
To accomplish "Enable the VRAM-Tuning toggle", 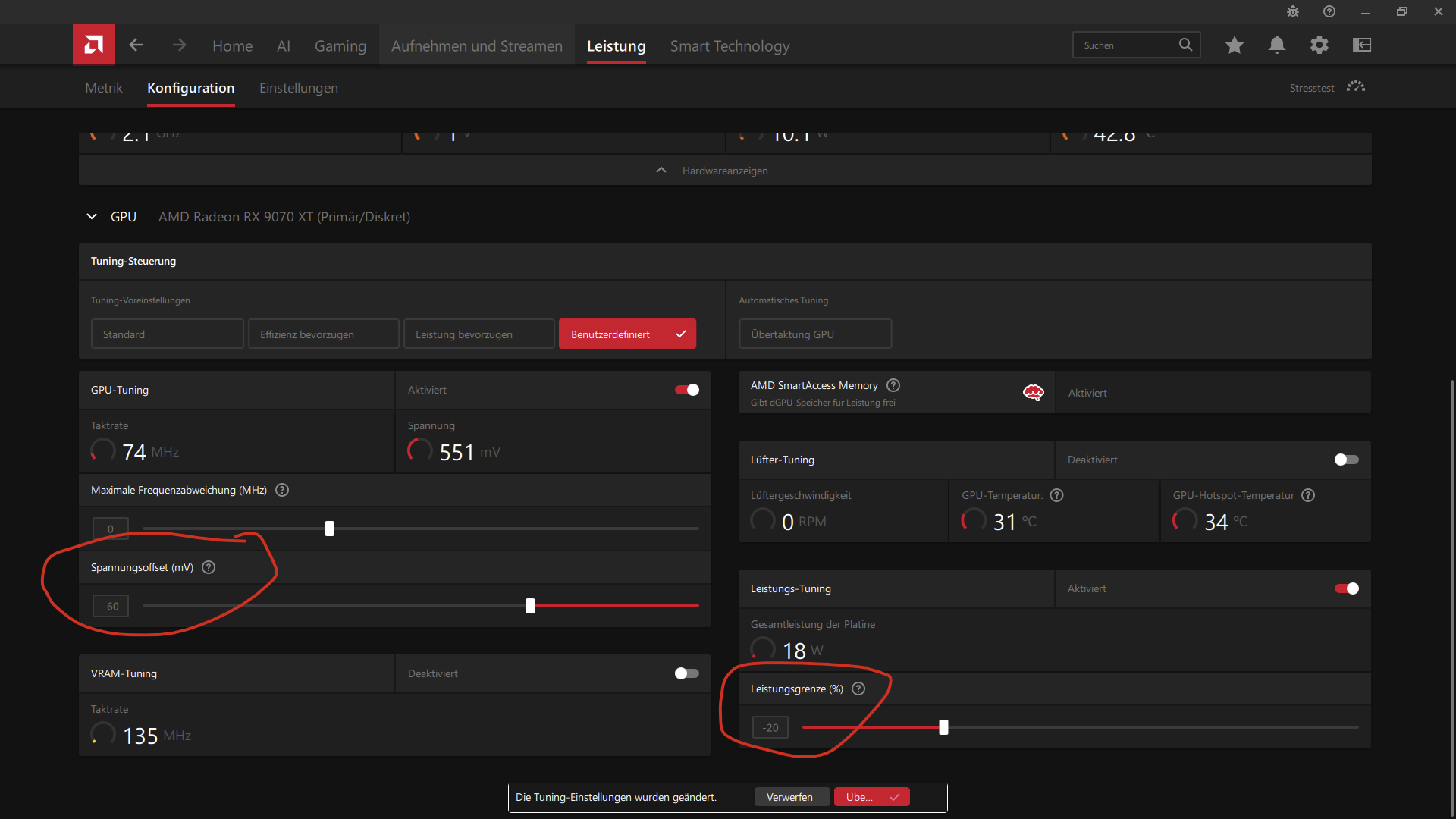I will click(687, 673).
